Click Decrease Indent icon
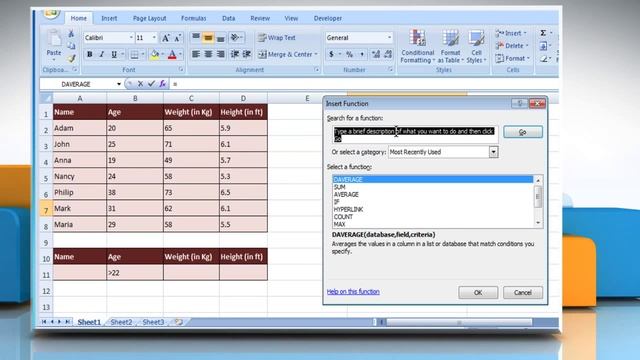Viewport: 640px width, 360px height. [x=235, y=54]
